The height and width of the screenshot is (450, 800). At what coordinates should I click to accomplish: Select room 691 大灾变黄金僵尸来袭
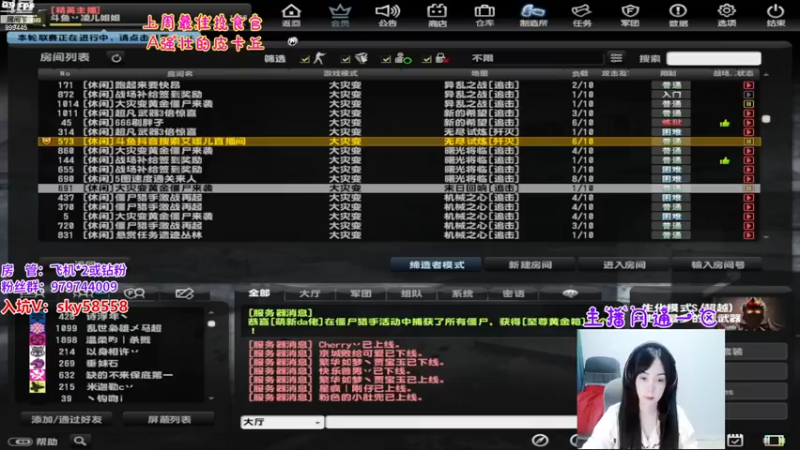click(399, 188)
